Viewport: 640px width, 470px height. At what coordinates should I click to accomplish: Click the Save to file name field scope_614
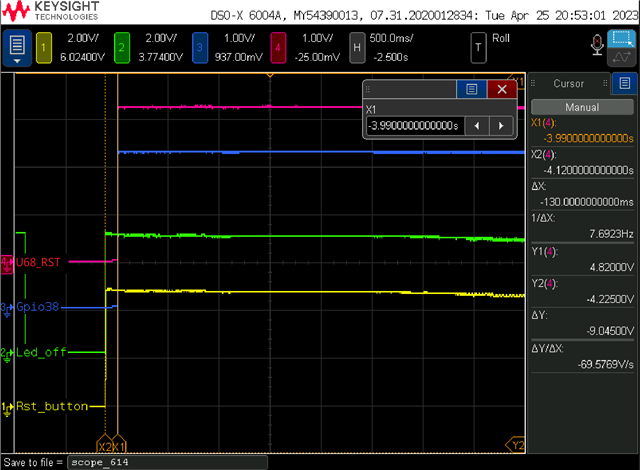coord(167,463)
